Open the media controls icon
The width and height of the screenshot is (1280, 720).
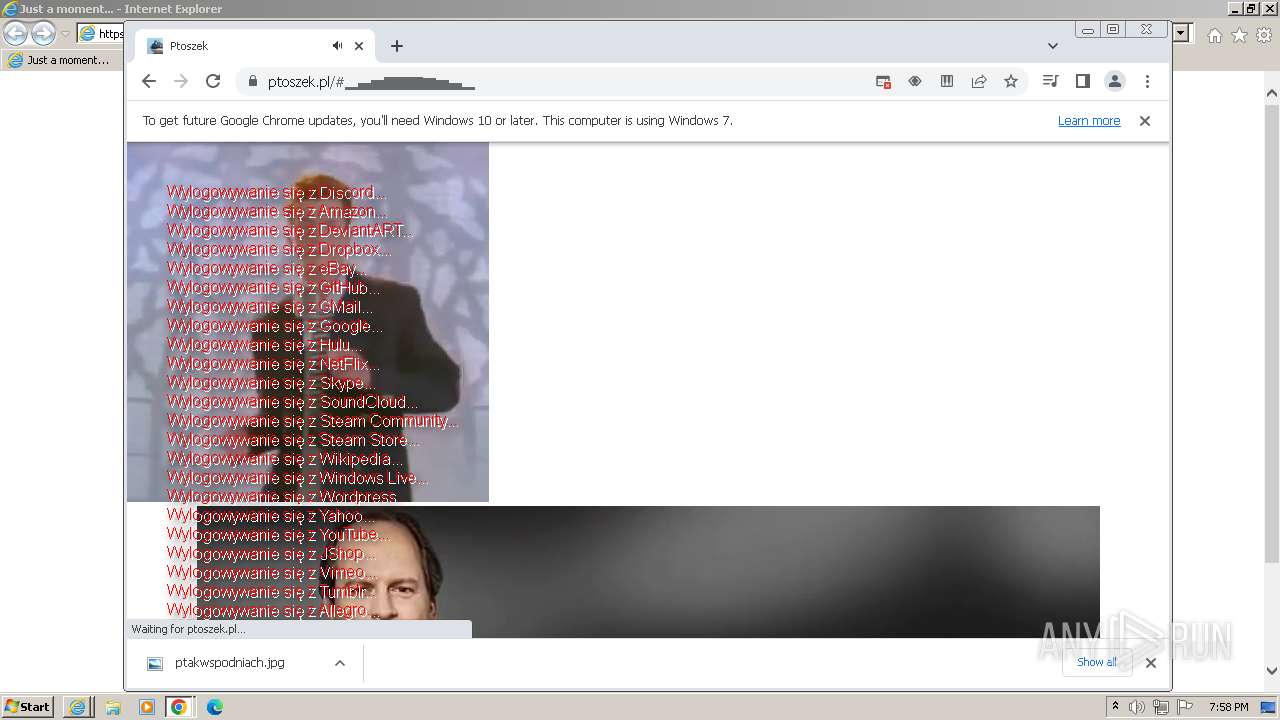(1050, 82)
